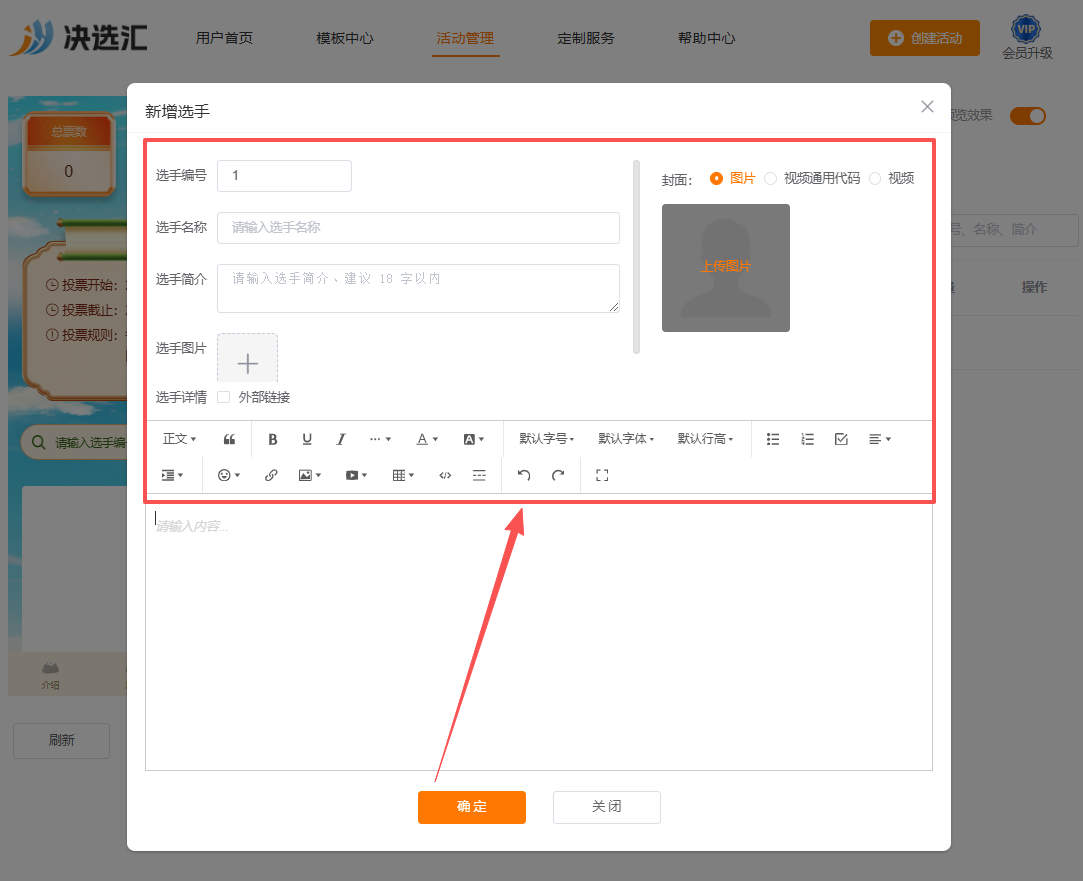
Task: Select 视频 as the cover type
Action: [x=892, y=178]
